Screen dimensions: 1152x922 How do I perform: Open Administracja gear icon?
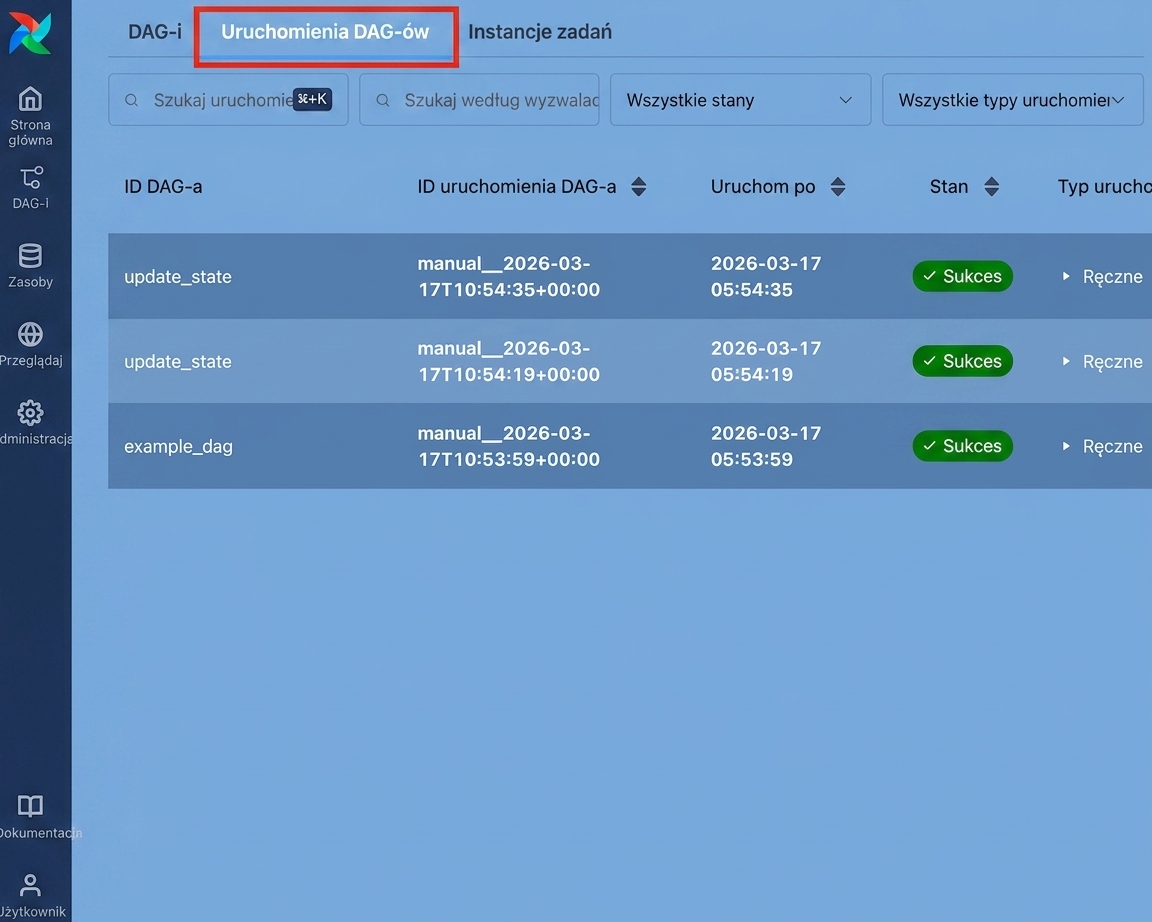coord(30,413)
